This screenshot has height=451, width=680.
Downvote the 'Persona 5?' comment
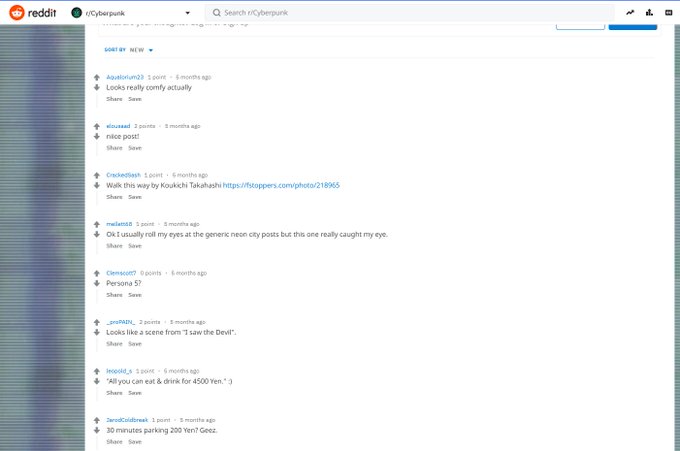tap(97, 284)
